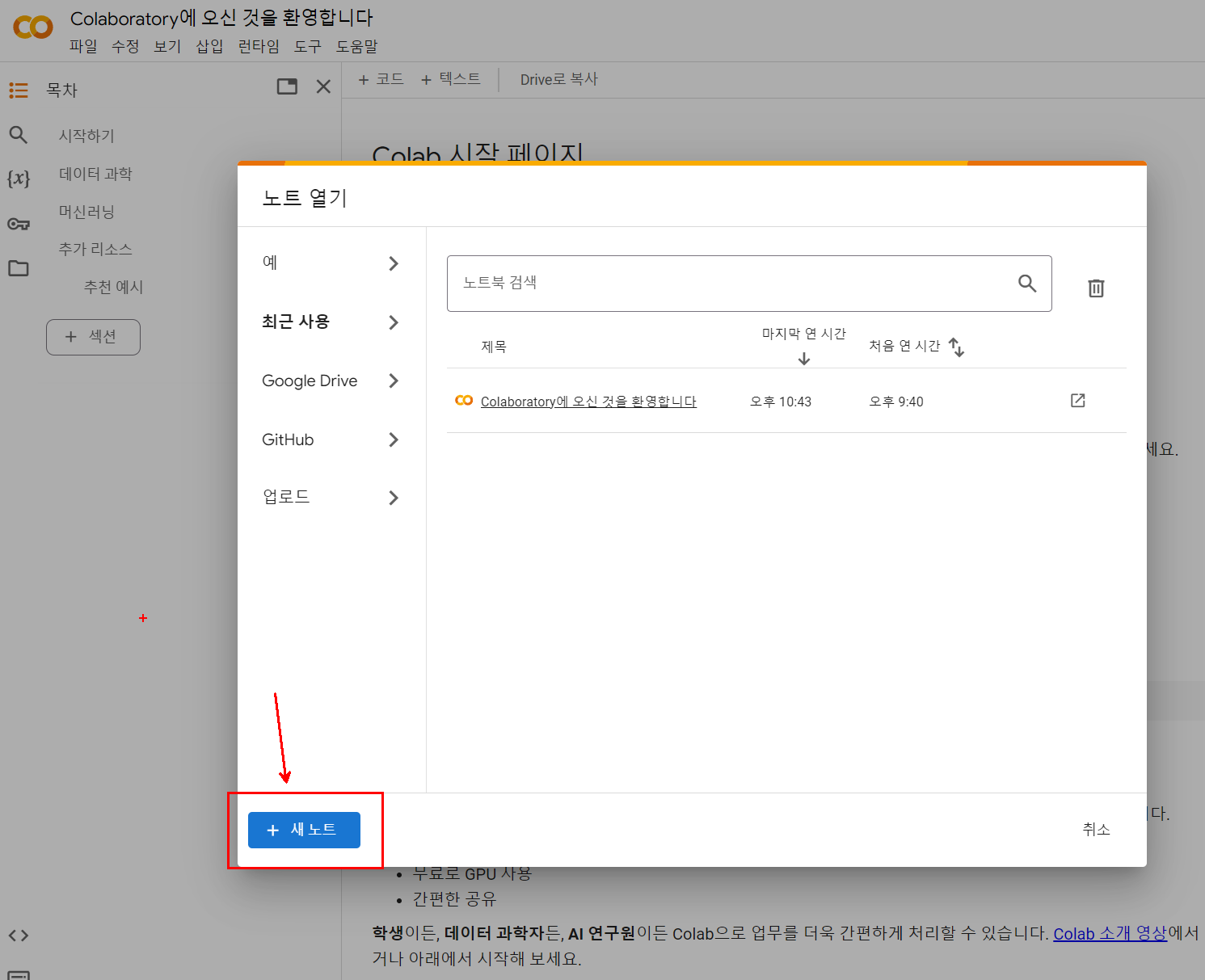Add a code cell with + 코드
Viewport: 1205px width, 980px height.
[381, 79]
